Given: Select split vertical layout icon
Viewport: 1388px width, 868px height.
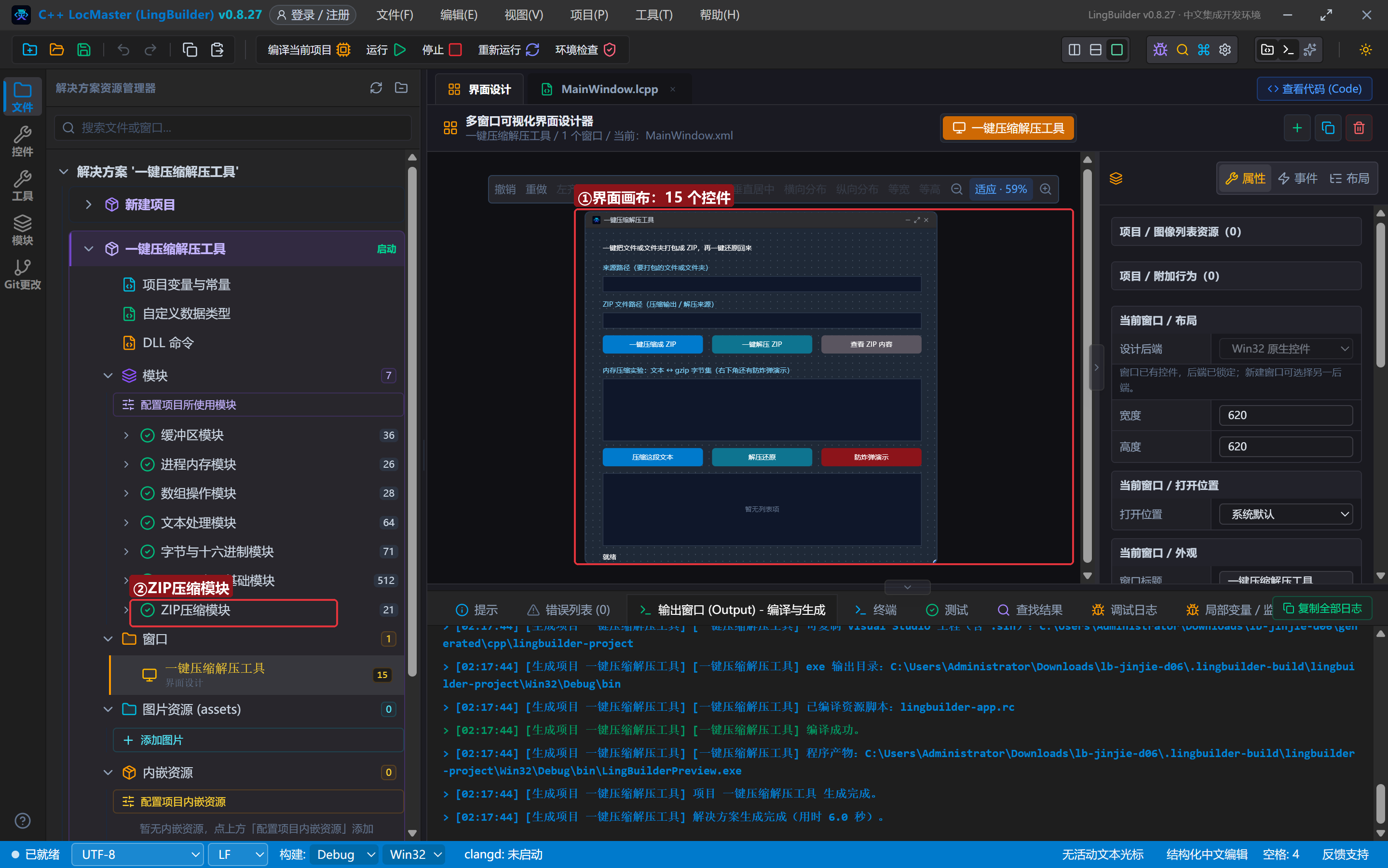Looking at the screenshot, I should pos(1075,50).
